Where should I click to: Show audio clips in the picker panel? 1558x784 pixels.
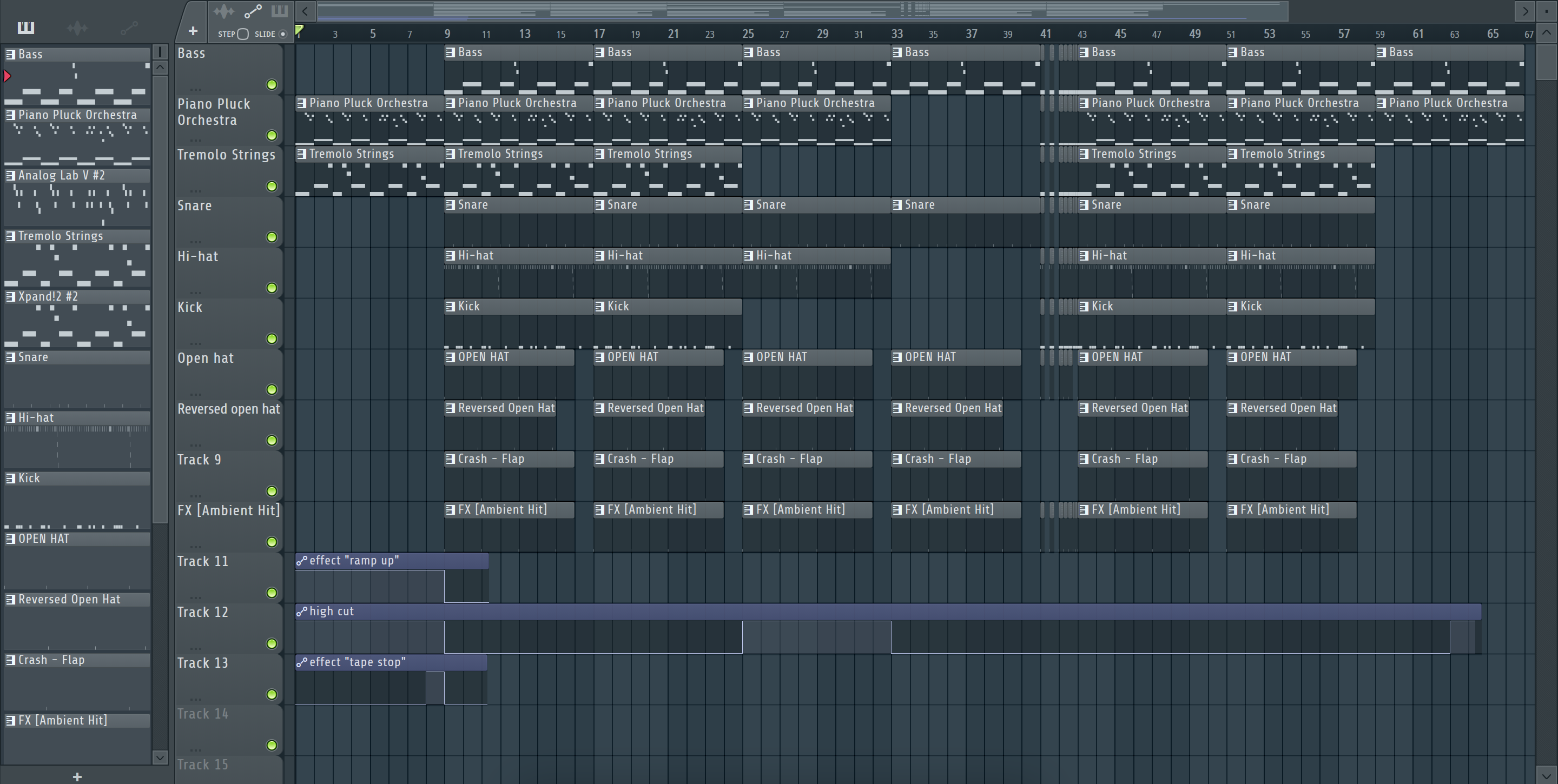tap(77, 28)
